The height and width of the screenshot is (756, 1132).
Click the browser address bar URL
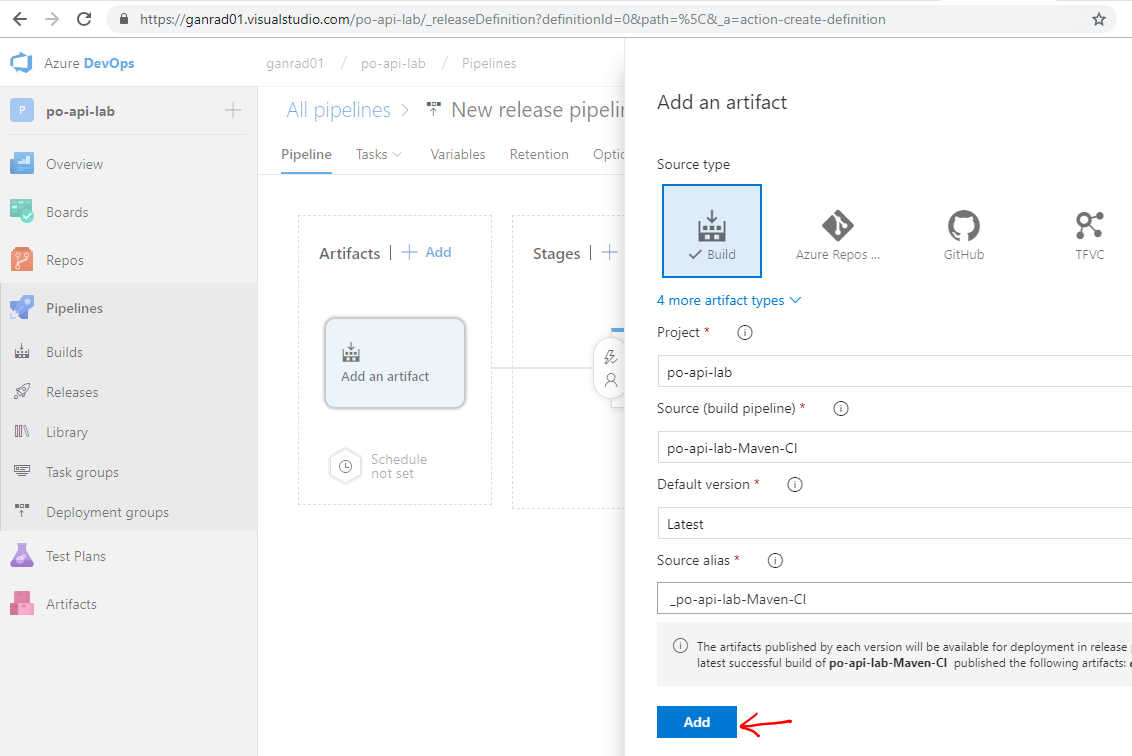coord(513,19)
